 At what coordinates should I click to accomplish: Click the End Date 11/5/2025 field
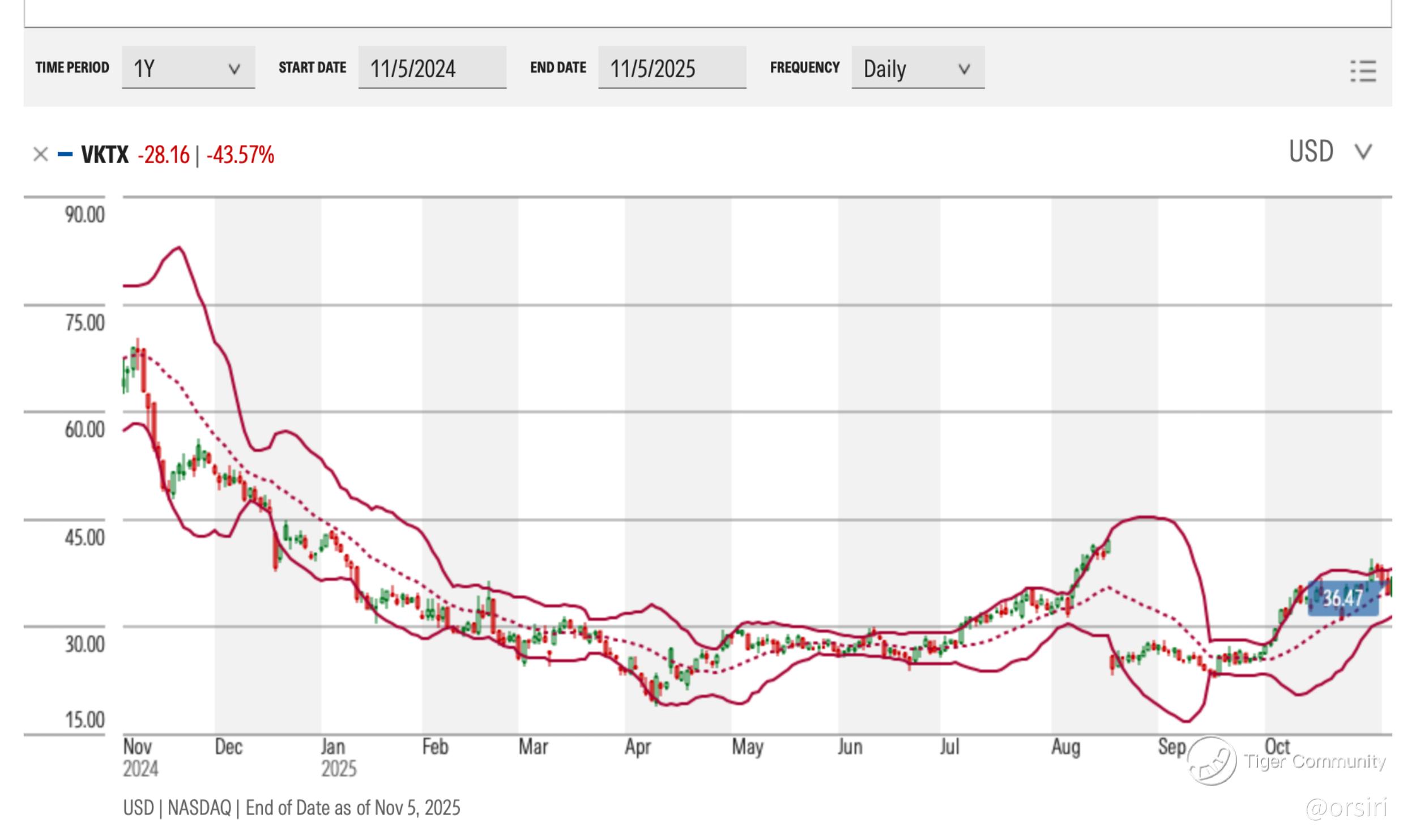[x=672, y=68]
